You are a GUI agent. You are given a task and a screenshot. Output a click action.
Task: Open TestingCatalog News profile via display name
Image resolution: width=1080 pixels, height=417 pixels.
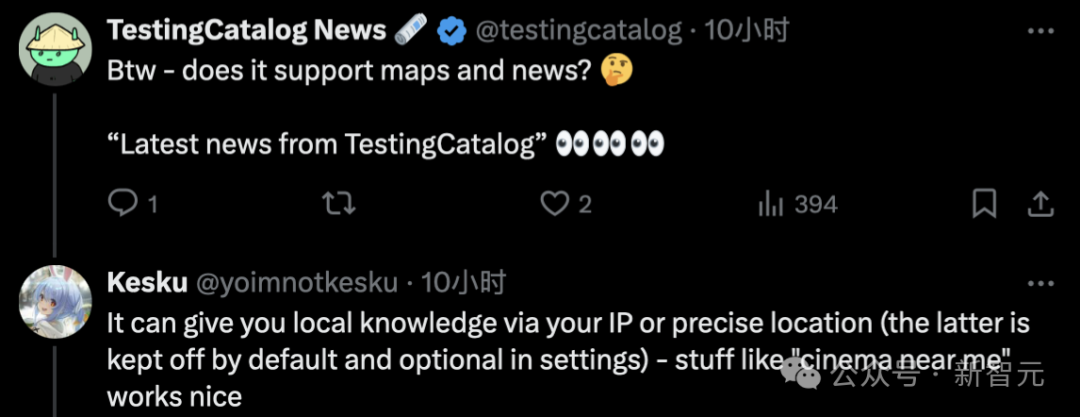pyautogui.click(x=246, y=31)
